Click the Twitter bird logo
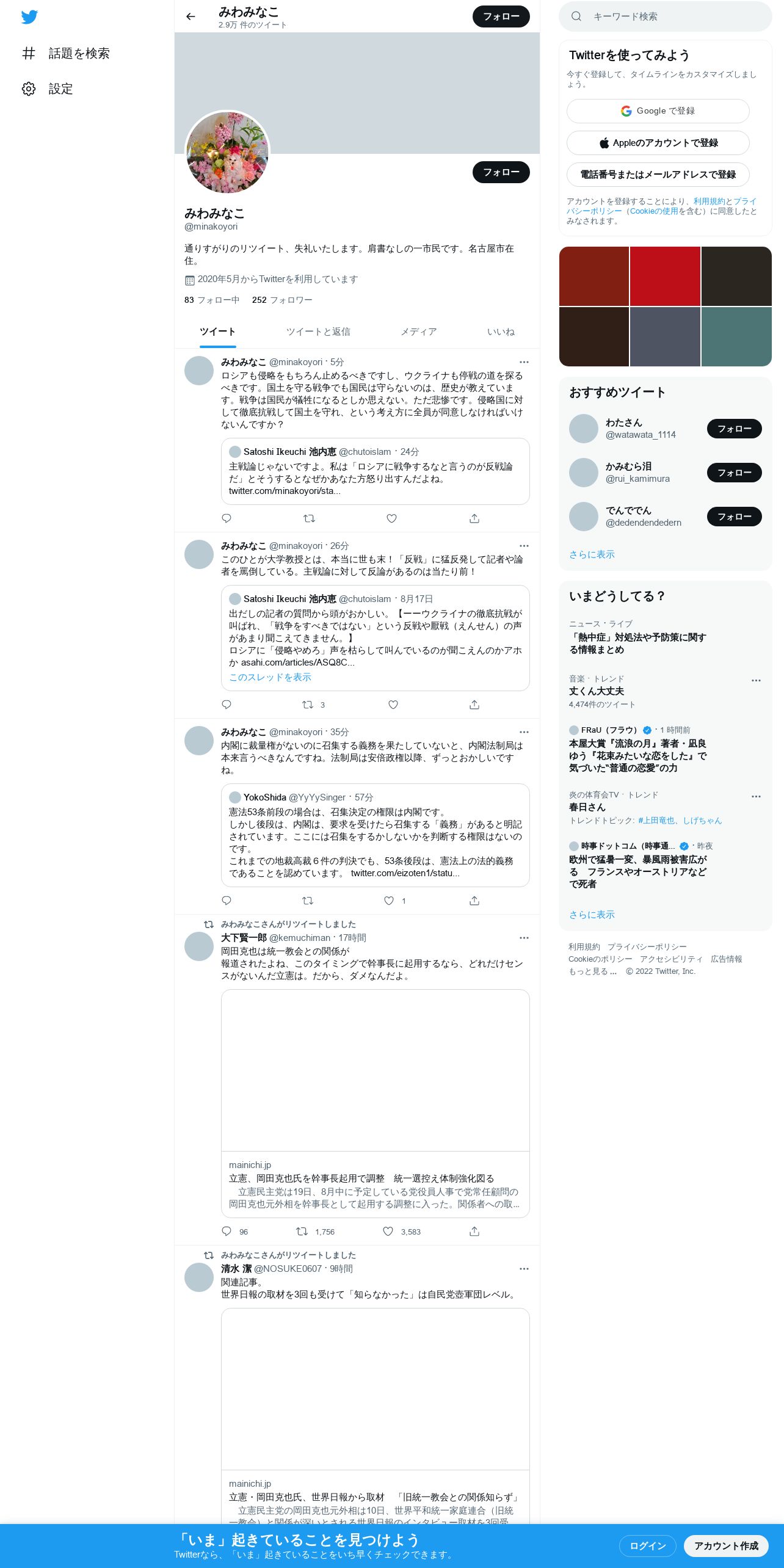This screenshot has width=784, height=1568. click(29, 17)
